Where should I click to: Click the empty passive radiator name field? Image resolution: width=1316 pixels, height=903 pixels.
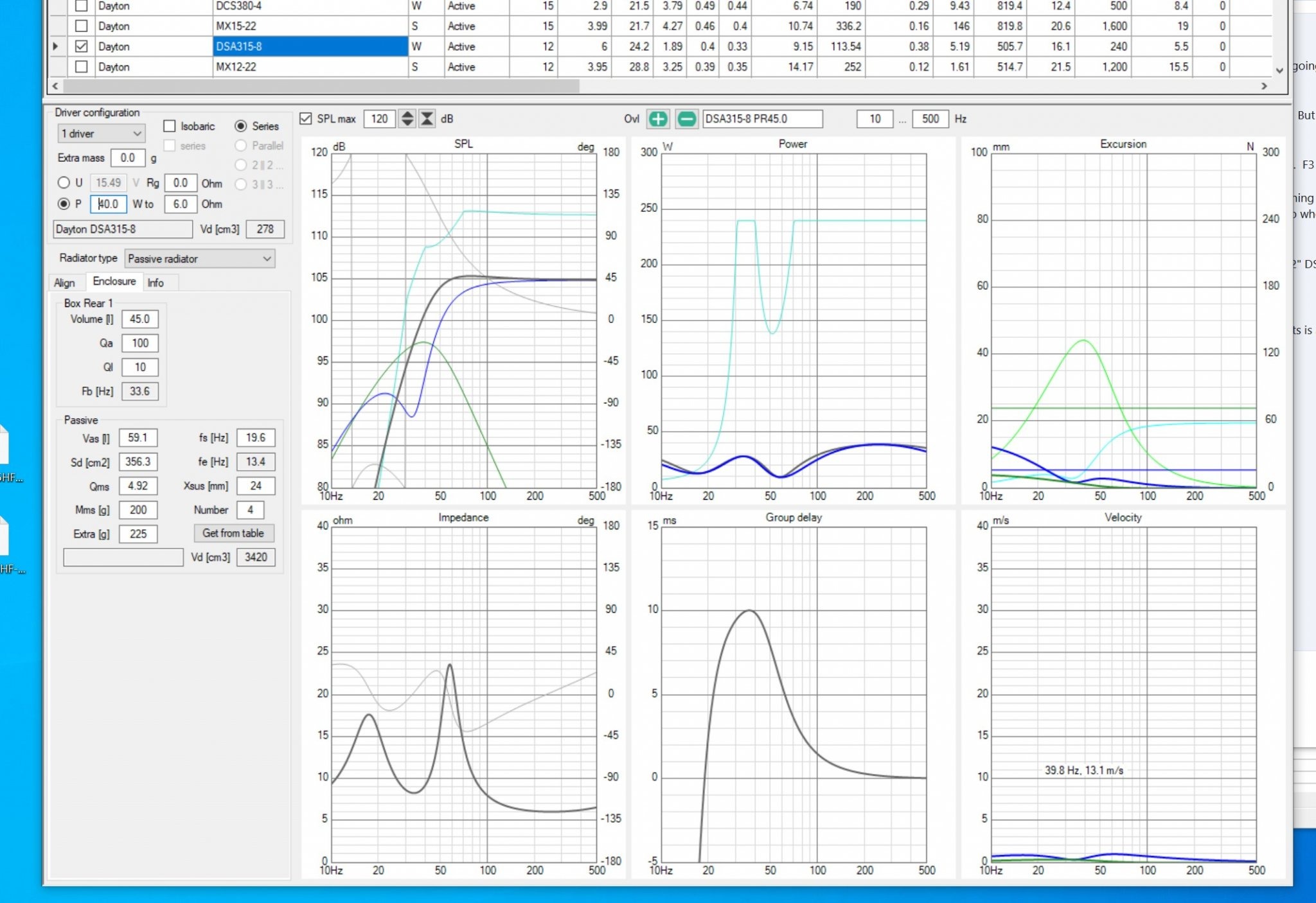click(123, 557)
